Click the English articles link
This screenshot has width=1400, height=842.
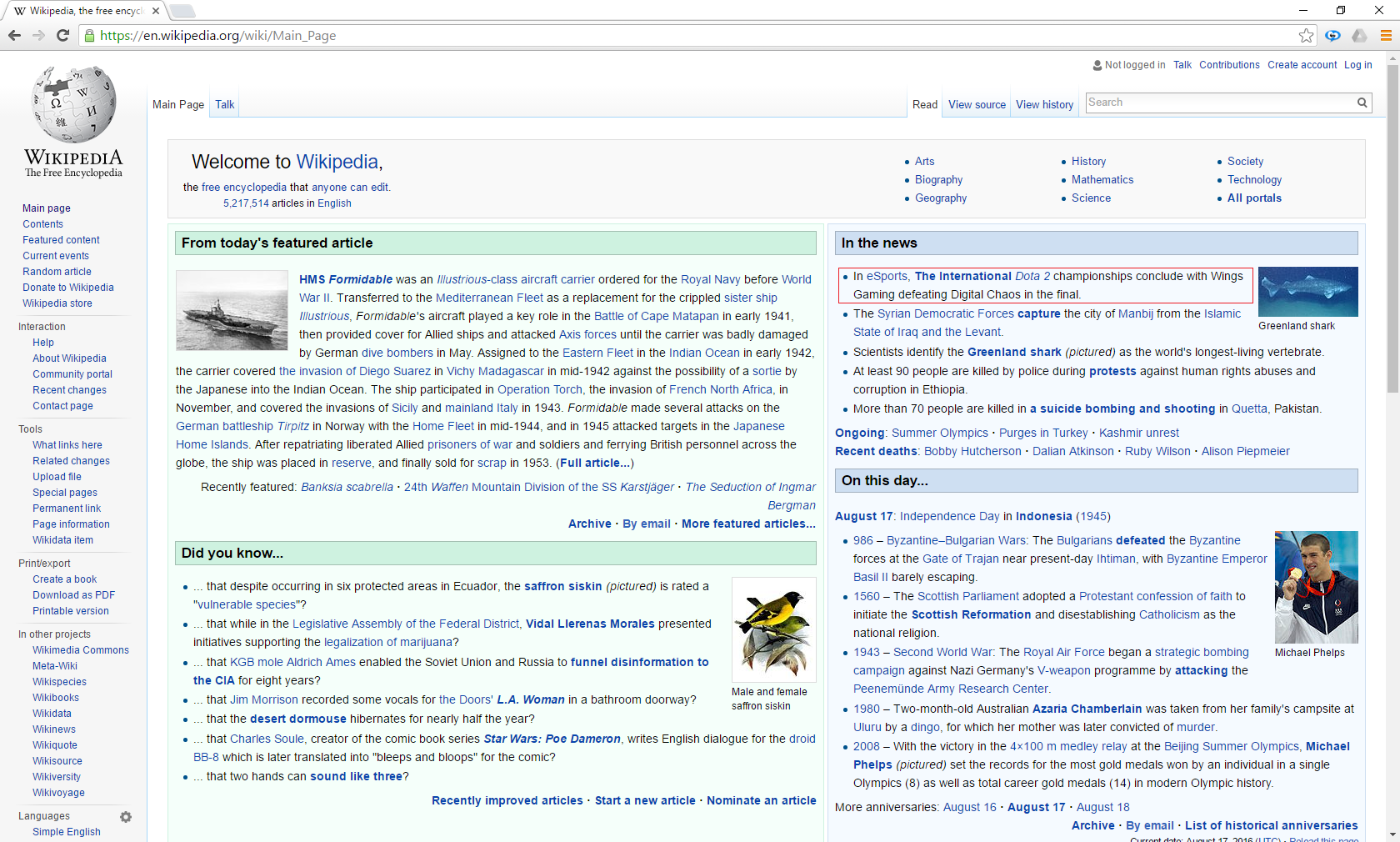click(x=334, y=203)
